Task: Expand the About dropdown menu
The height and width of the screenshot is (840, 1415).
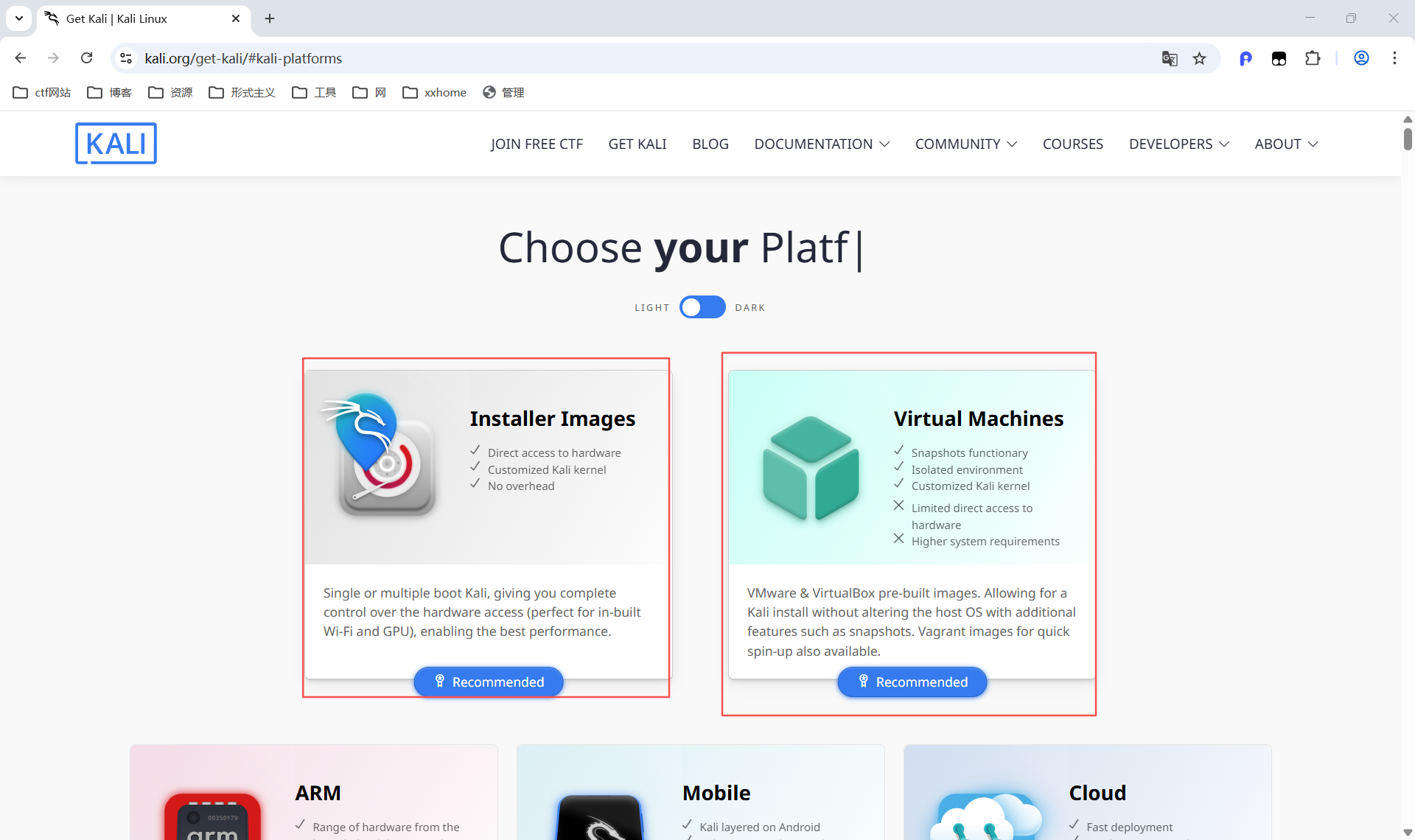Action: tap(1287, 144)
